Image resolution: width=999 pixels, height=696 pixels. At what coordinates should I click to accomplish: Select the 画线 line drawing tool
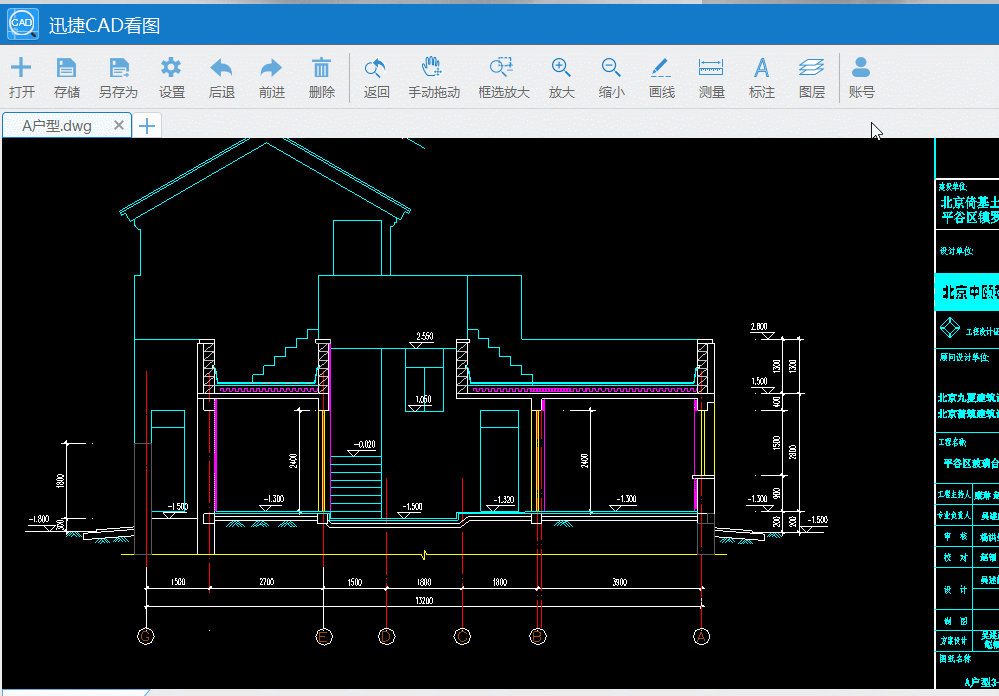pos(661,77)
